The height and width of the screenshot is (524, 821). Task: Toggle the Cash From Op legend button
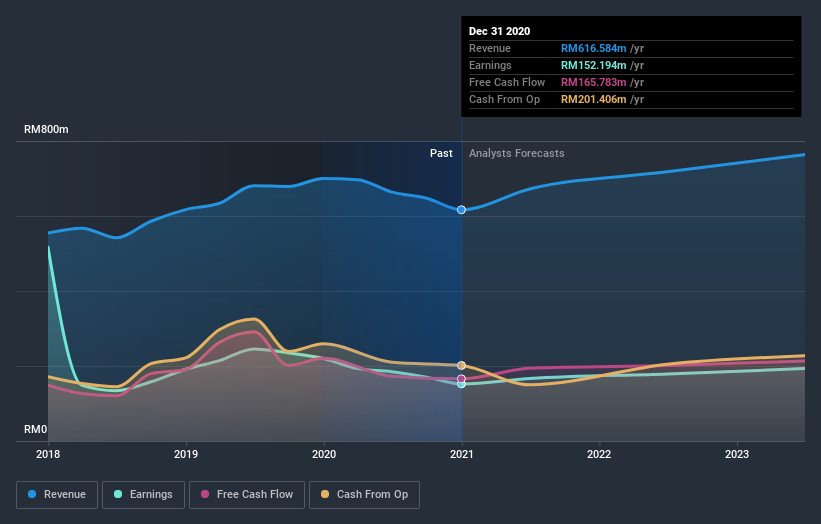(364, 495)
